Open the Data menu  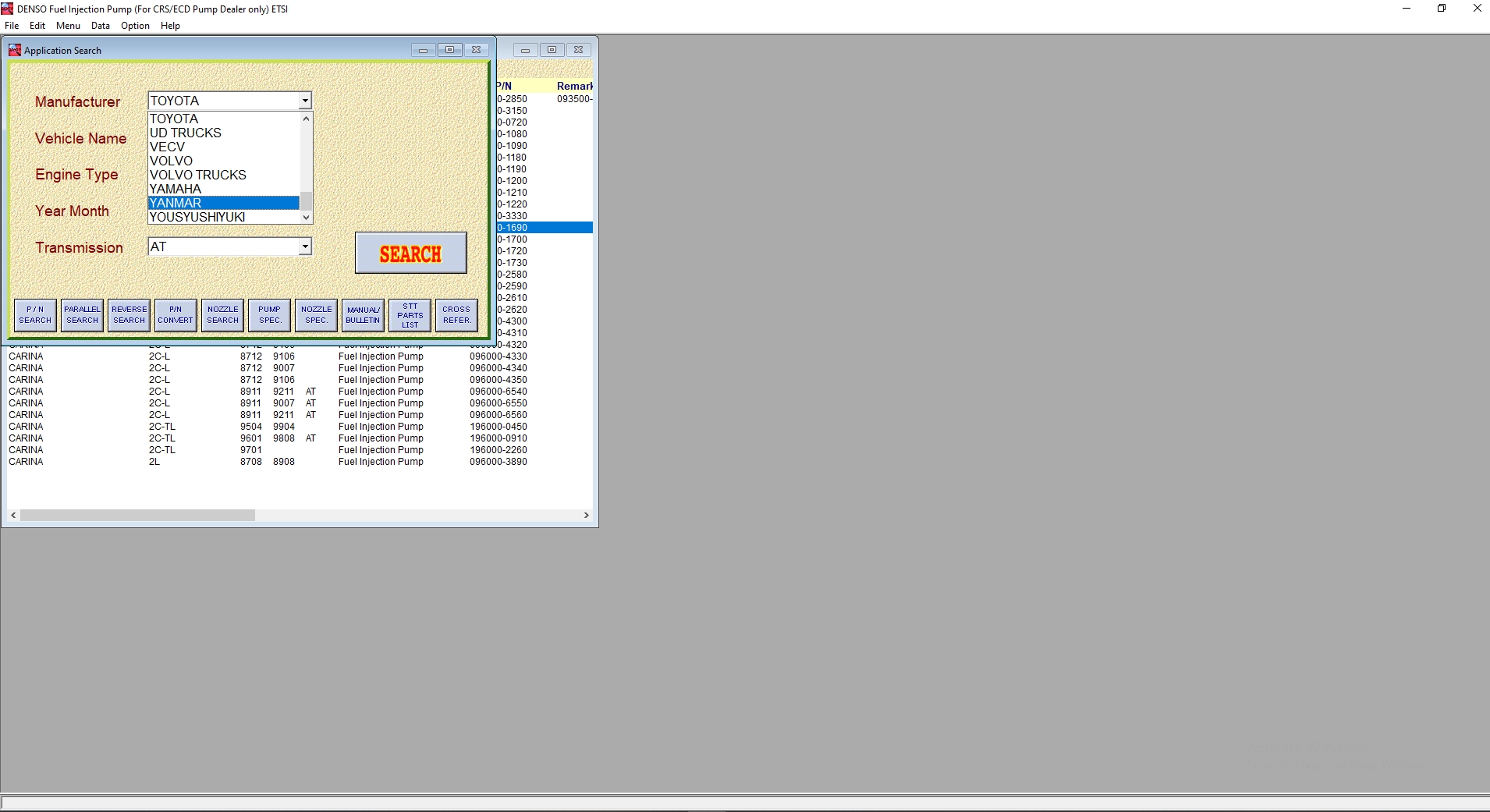click(x=101, y=26)
